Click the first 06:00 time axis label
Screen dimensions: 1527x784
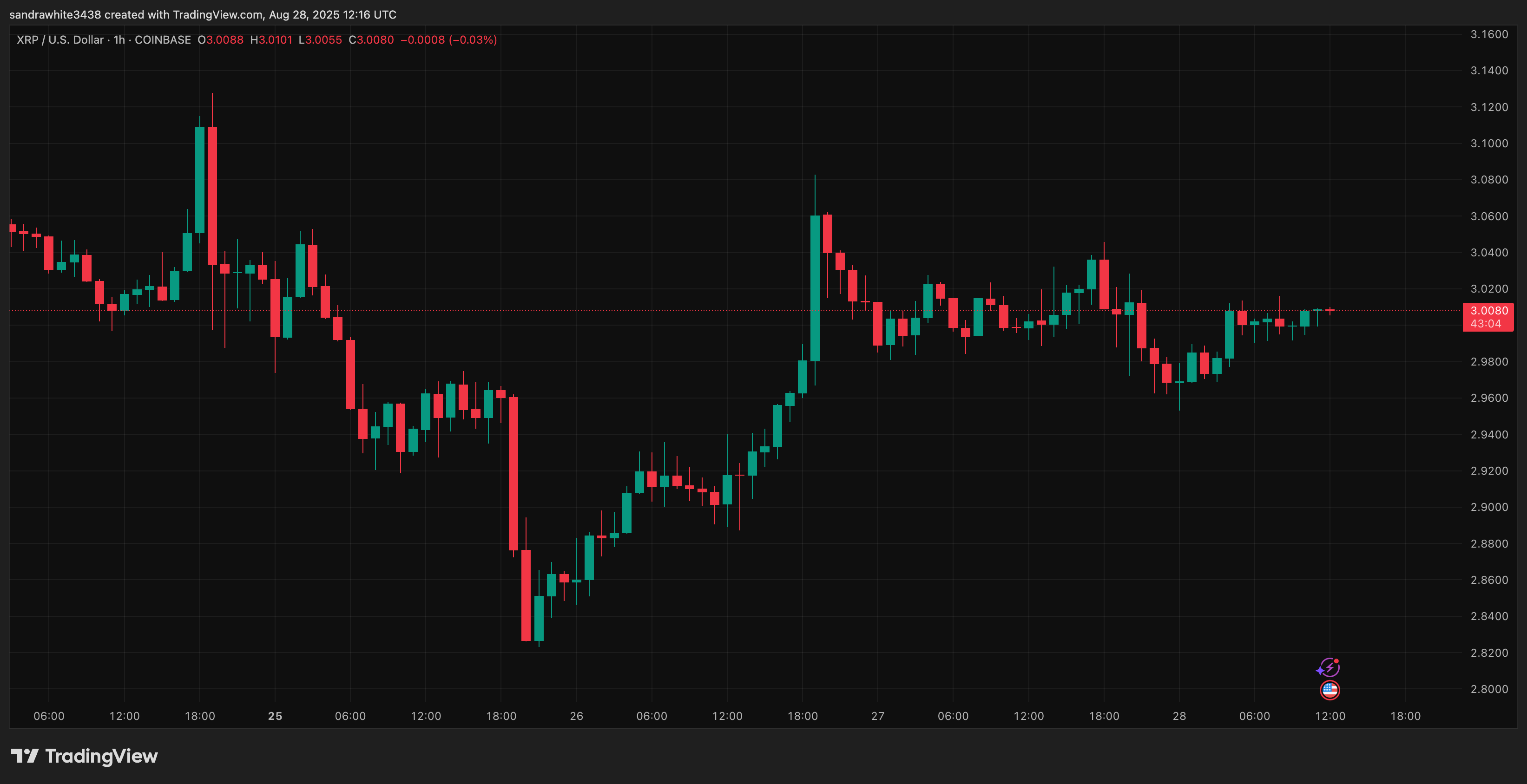pyautogui.click(x=49, y=716)
